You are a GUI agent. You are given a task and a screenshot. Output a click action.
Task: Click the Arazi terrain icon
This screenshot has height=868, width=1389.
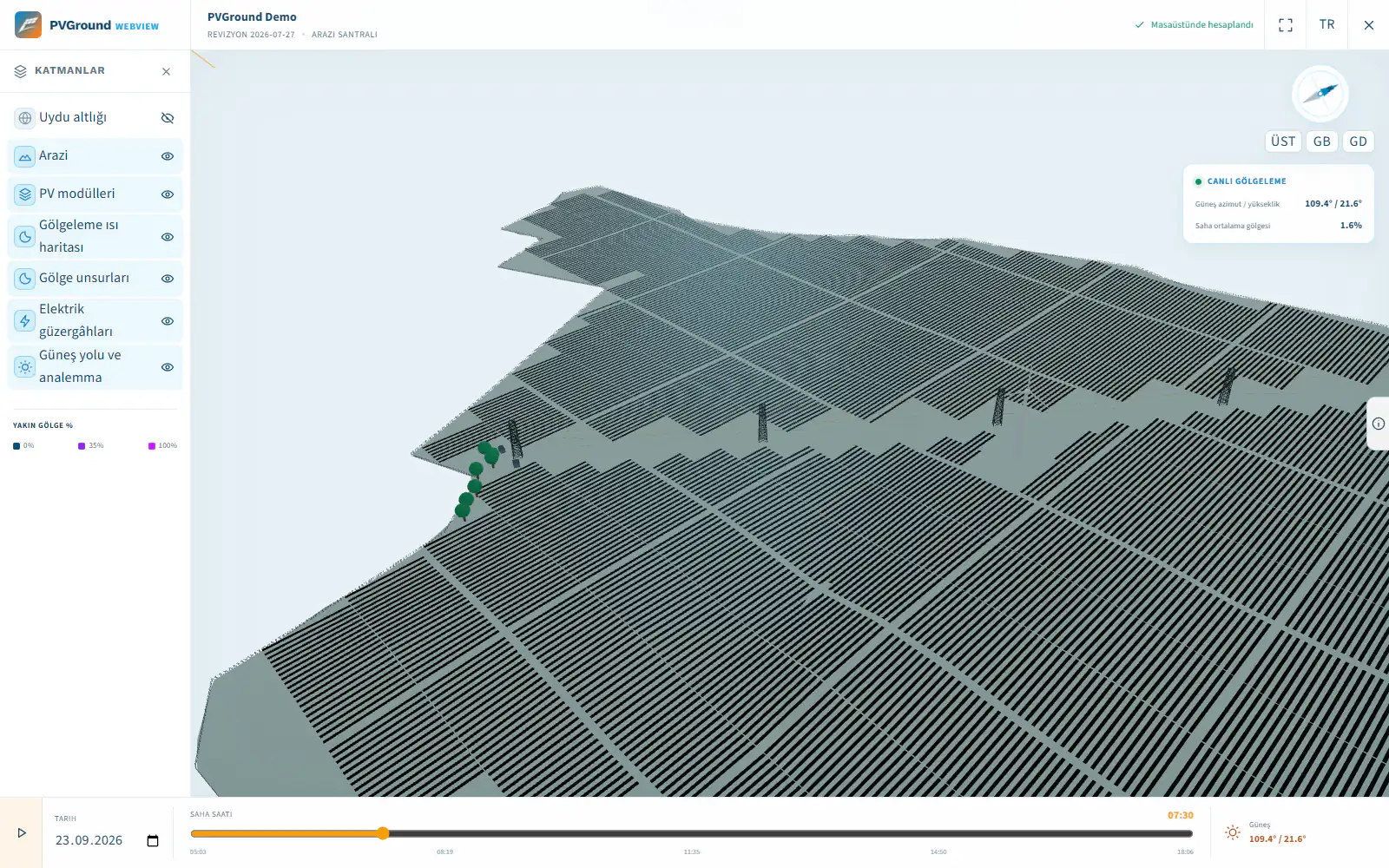pos(25,156)
